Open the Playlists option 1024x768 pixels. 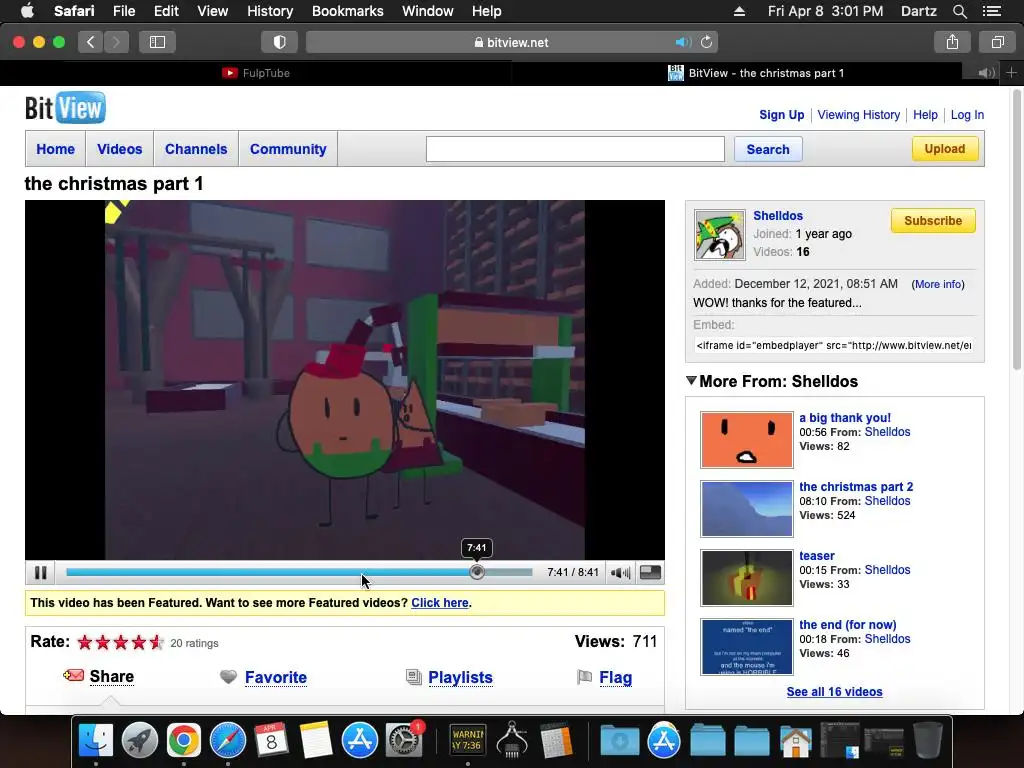460,677
